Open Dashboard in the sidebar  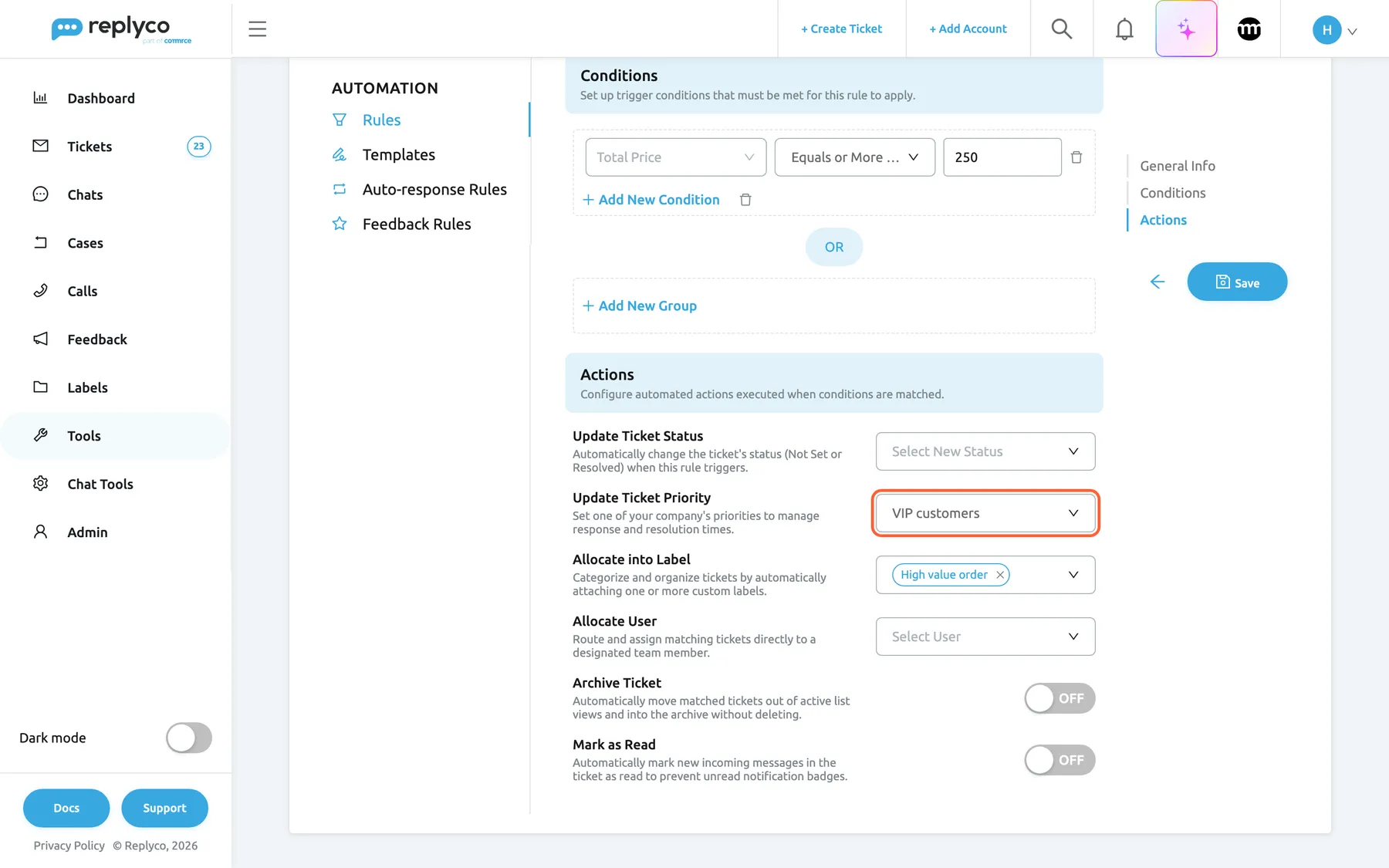coord(100,98)
